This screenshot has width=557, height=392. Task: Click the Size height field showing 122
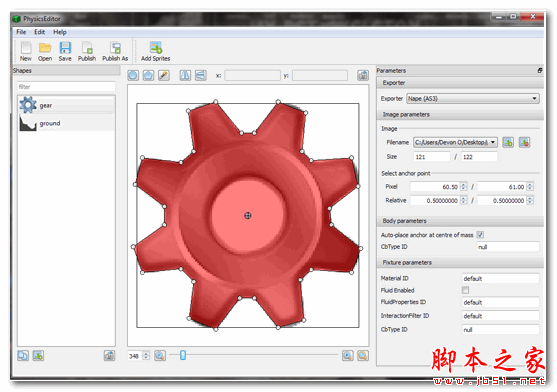(x=479, y=157)
